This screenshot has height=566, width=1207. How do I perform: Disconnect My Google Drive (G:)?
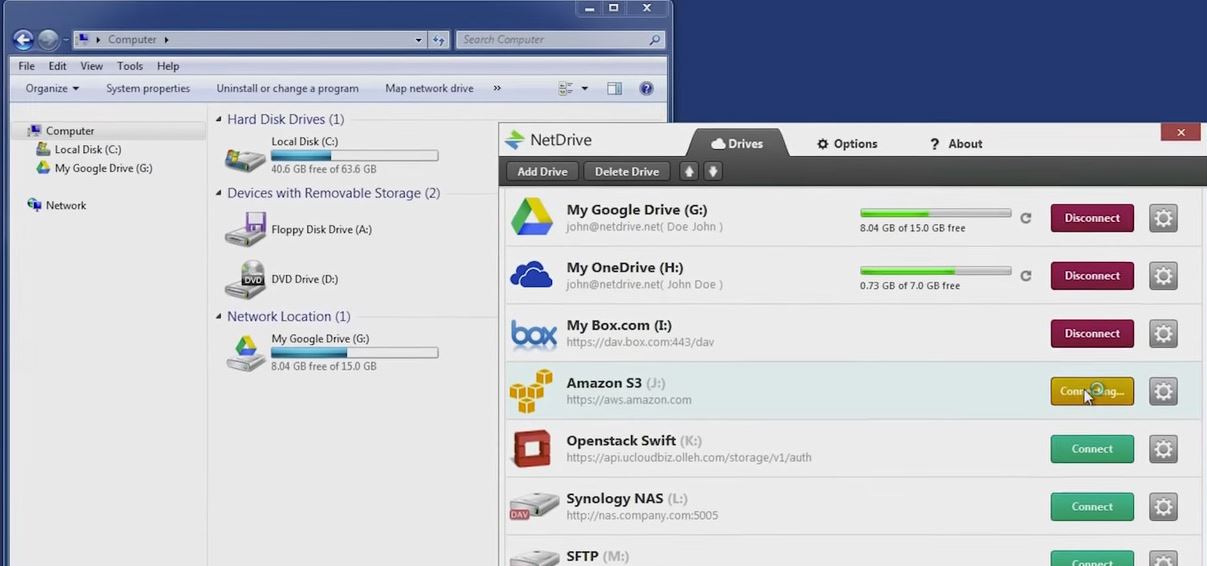1092,218
